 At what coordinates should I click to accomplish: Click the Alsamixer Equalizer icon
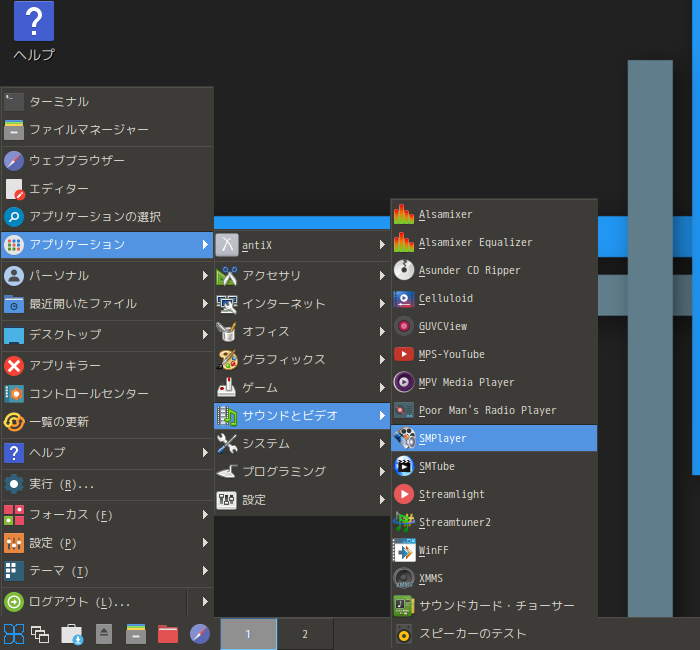pyautogui.click(x=404, y=242)
